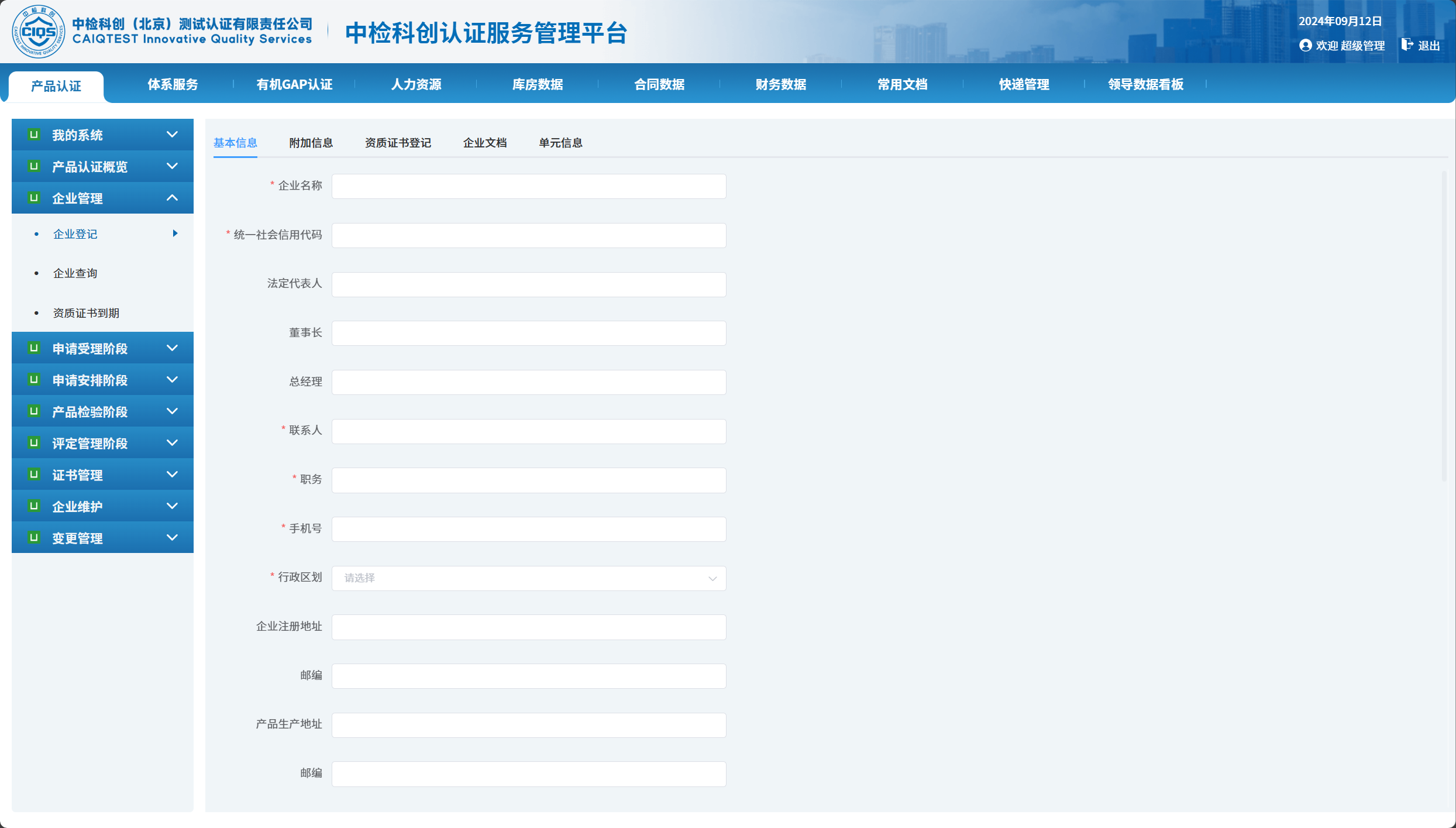Click the green icon beside 证书管理

pos(34,474)
